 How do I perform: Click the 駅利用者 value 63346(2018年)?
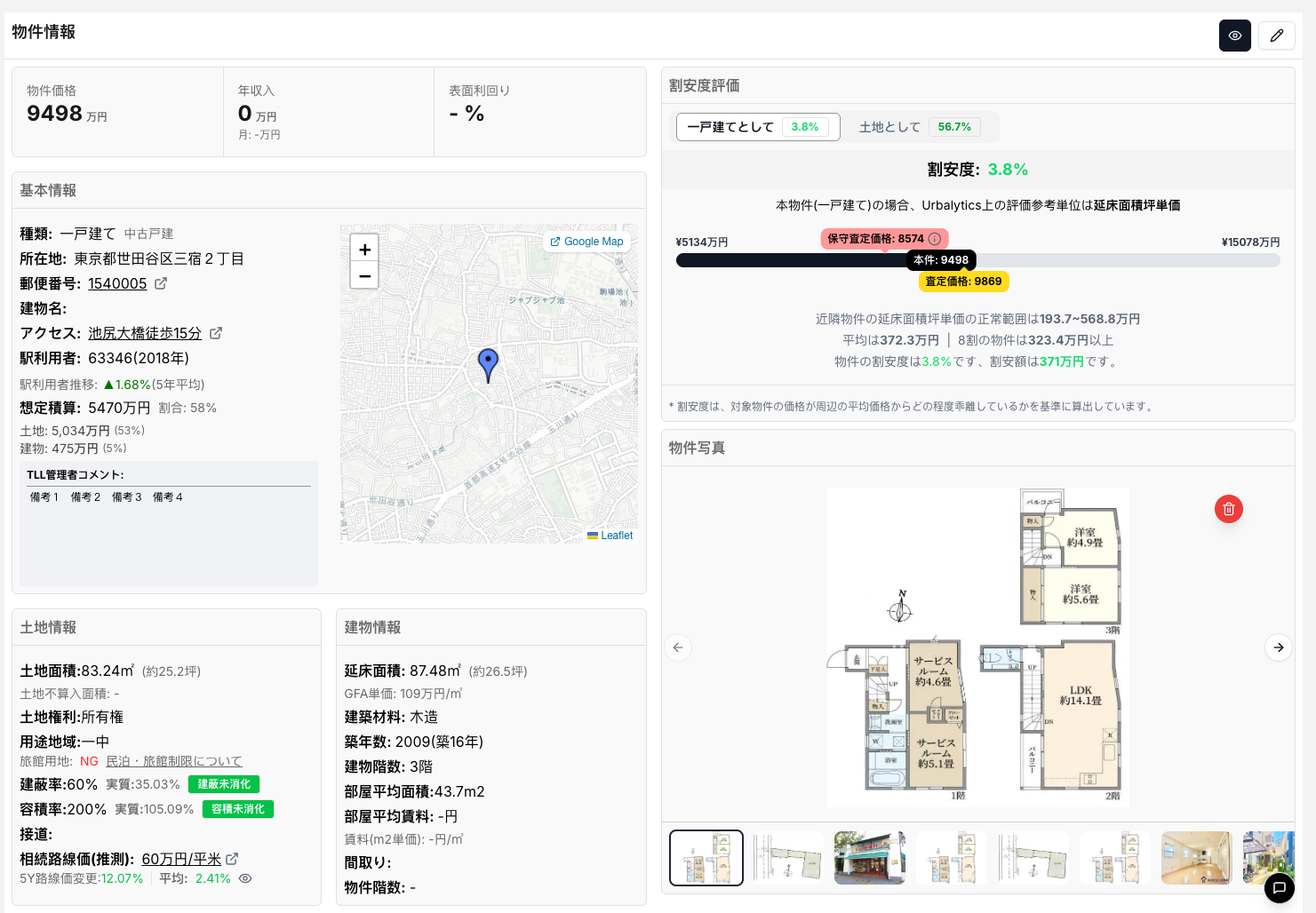coord(139,358)
